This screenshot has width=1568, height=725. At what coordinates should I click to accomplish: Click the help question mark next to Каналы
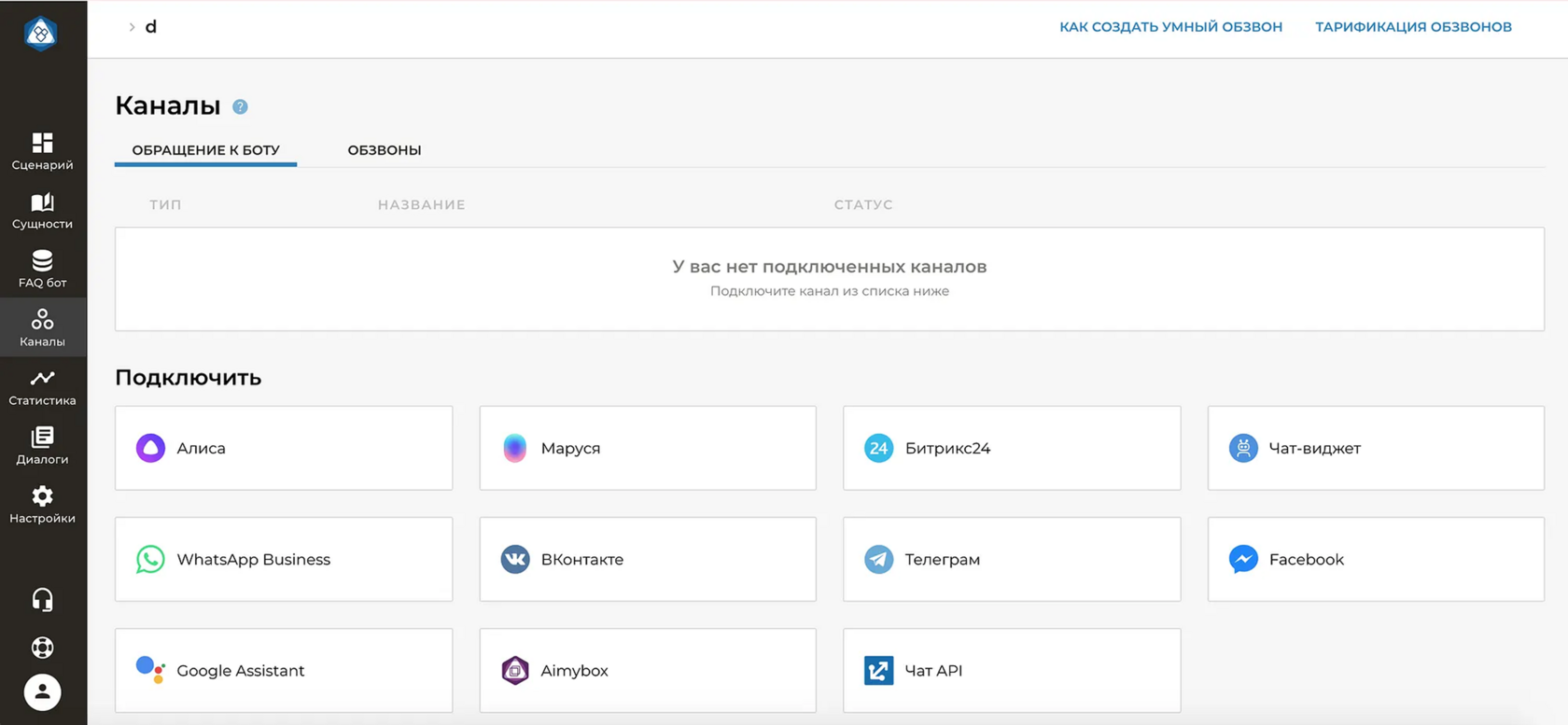[240, 107]
